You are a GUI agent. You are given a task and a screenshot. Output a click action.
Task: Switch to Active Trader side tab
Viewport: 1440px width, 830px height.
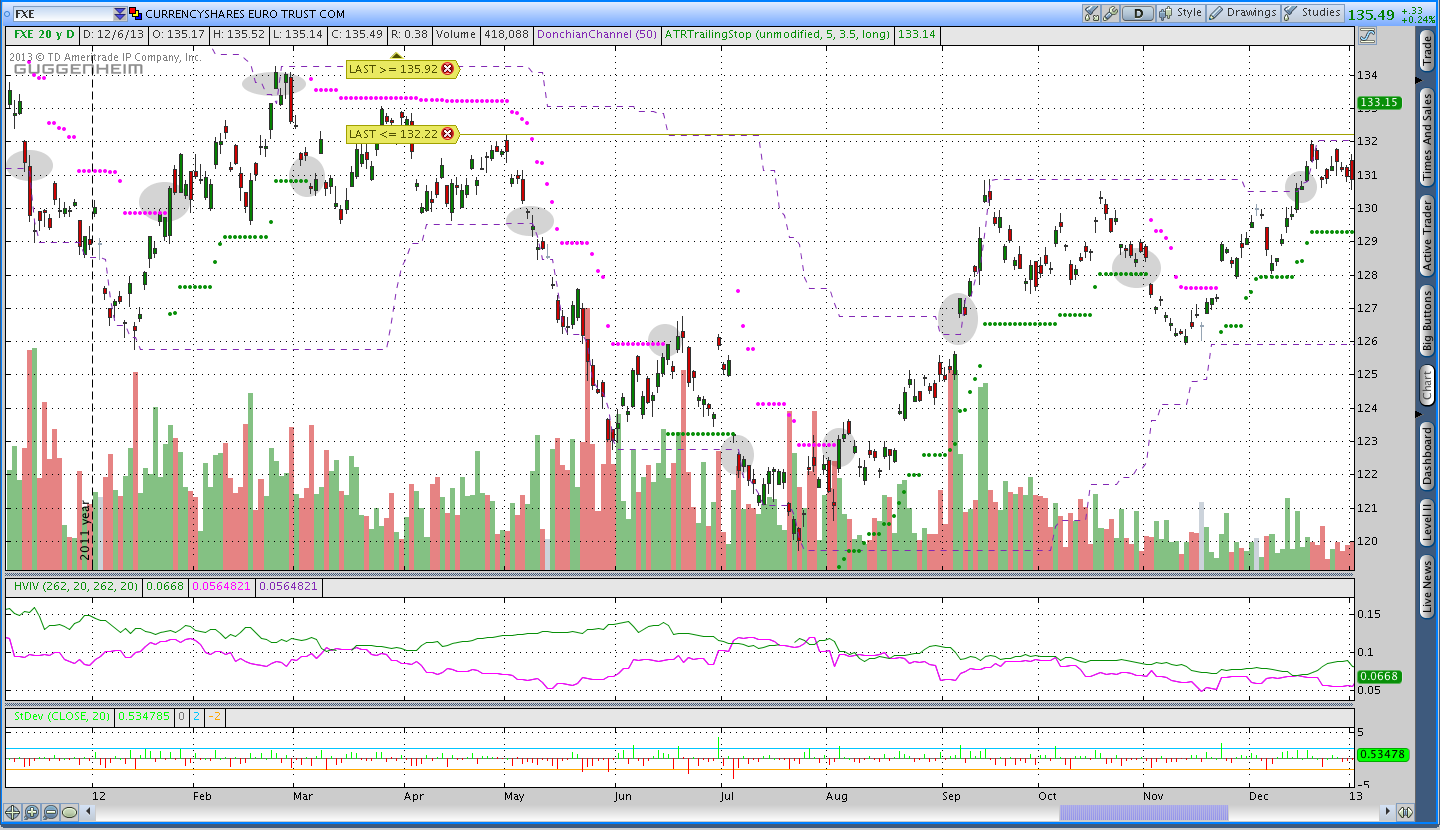(x=1427, y=235)
